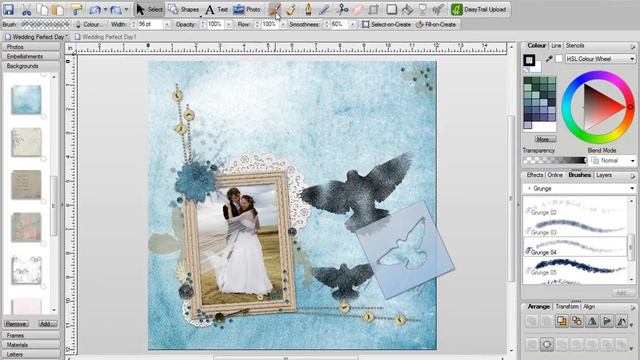Switch to the Transform tab
The image size is (640, 360).
point(567,307)
